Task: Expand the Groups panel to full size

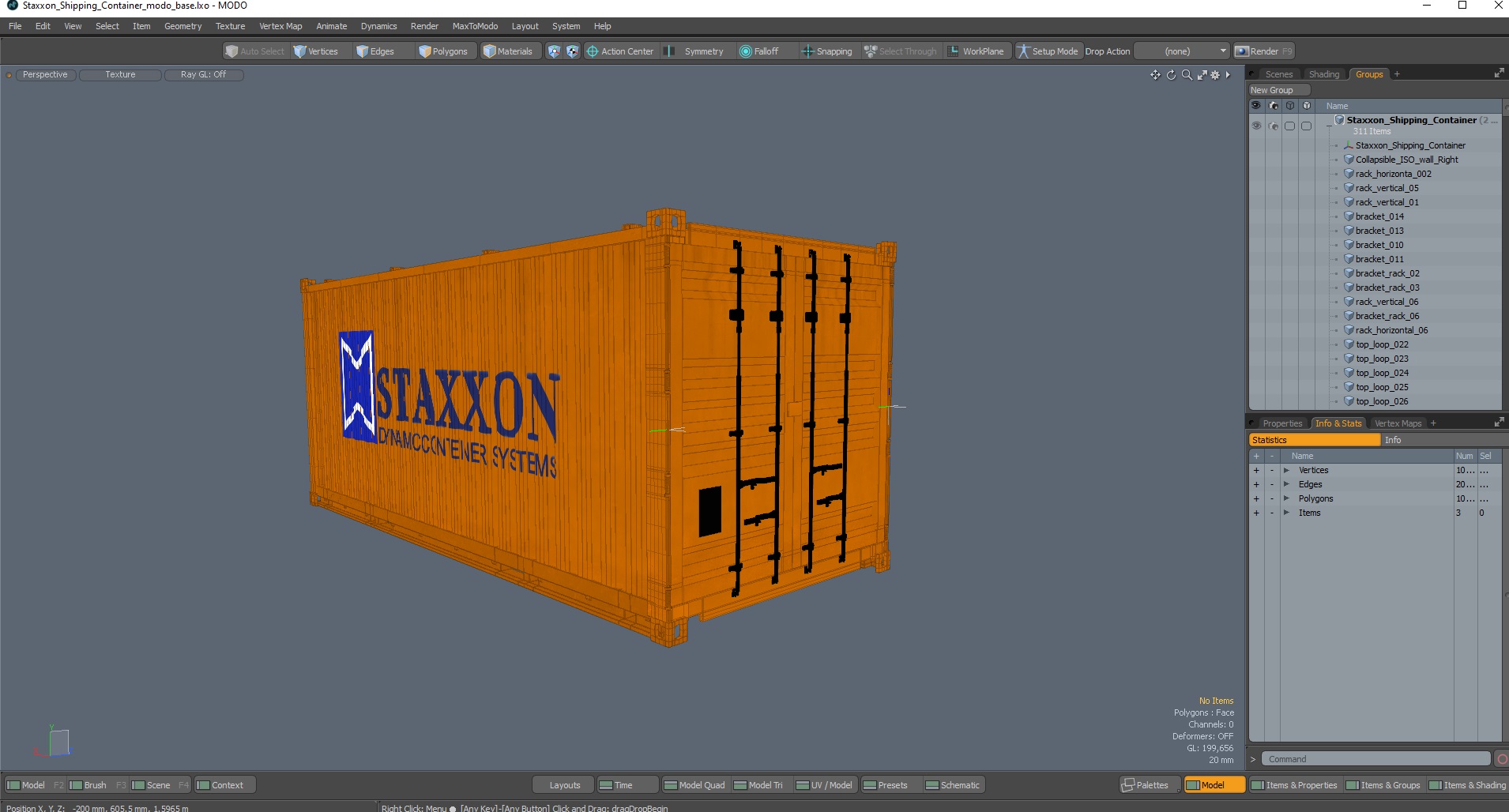Action: point(1499,73)
